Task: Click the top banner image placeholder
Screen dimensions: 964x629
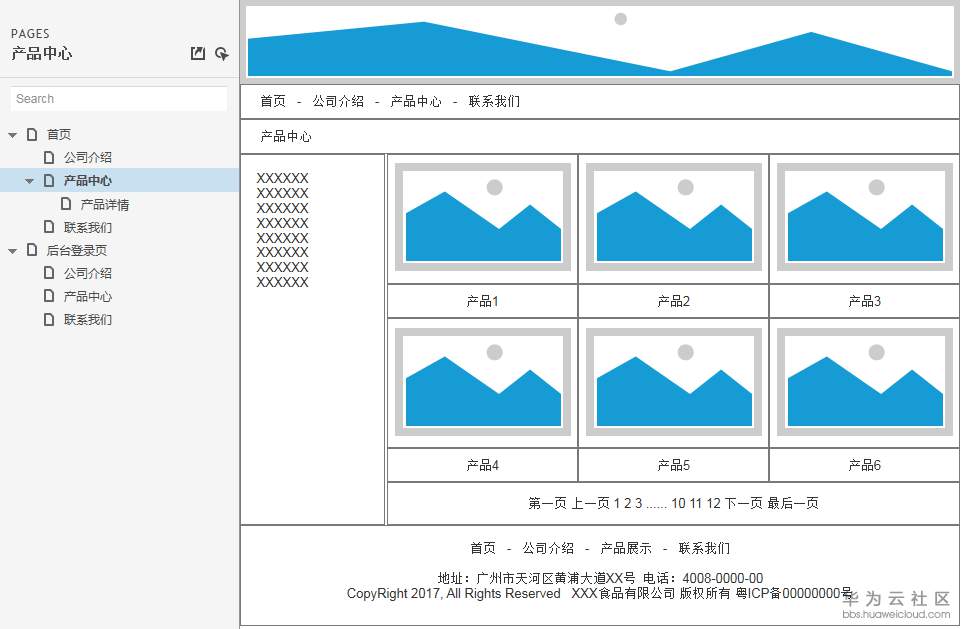Action: point(599,41)
